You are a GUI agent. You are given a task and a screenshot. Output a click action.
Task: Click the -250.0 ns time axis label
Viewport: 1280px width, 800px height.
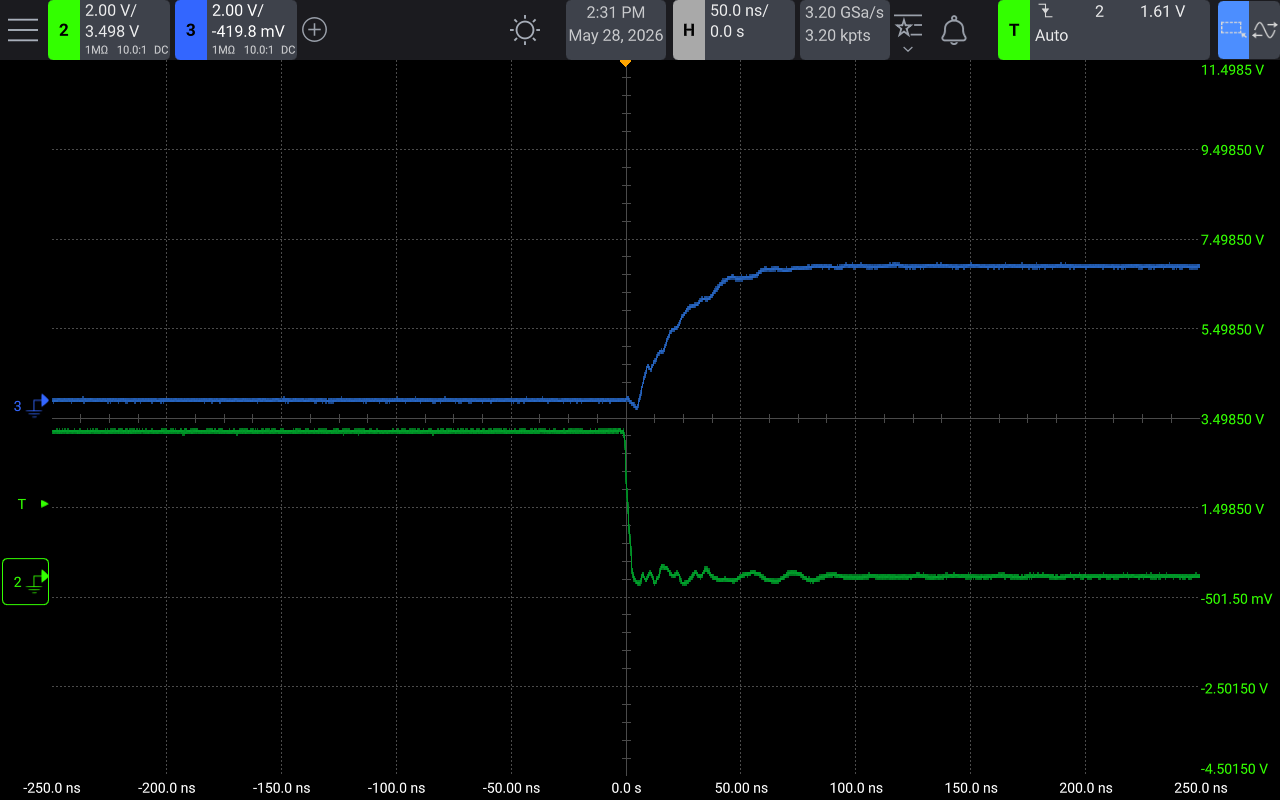click(x=52, y=788)
